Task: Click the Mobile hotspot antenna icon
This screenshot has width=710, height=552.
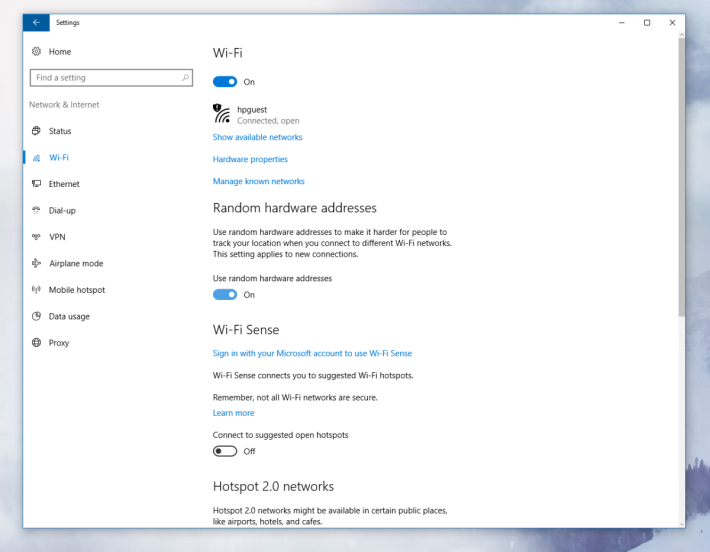Action: coord(36,289)
